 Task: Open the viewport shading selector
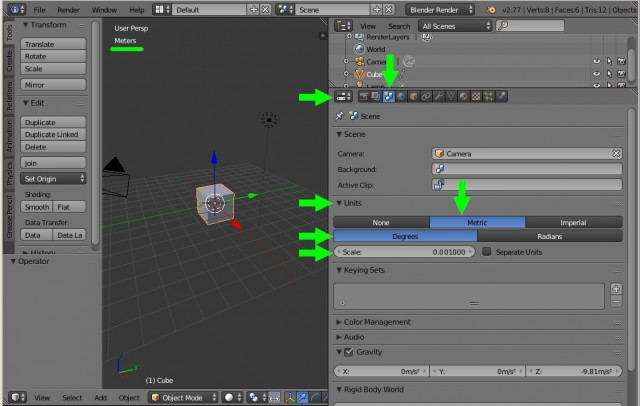tap(233, 397)
